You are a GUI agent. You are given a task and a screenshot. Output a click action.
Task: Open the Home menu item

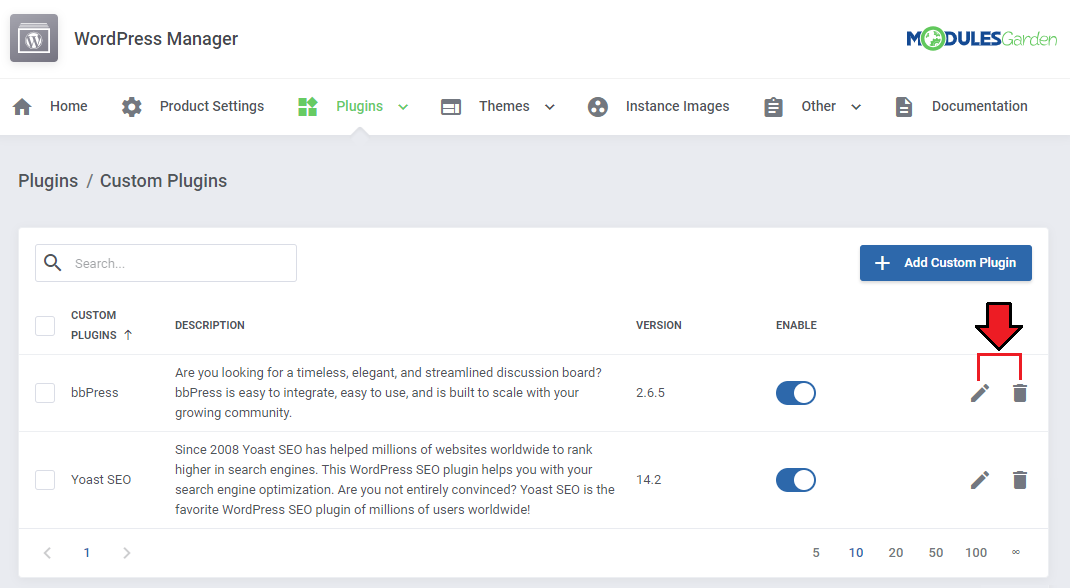pyautogui.click(x=68, y=106)
